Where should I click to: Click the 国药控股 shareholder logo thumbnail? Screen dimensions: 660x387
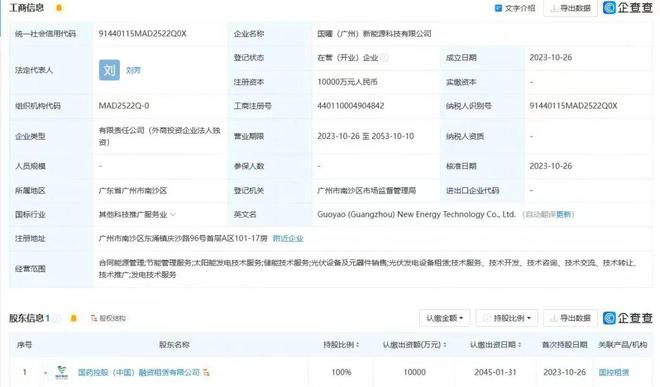62,372
